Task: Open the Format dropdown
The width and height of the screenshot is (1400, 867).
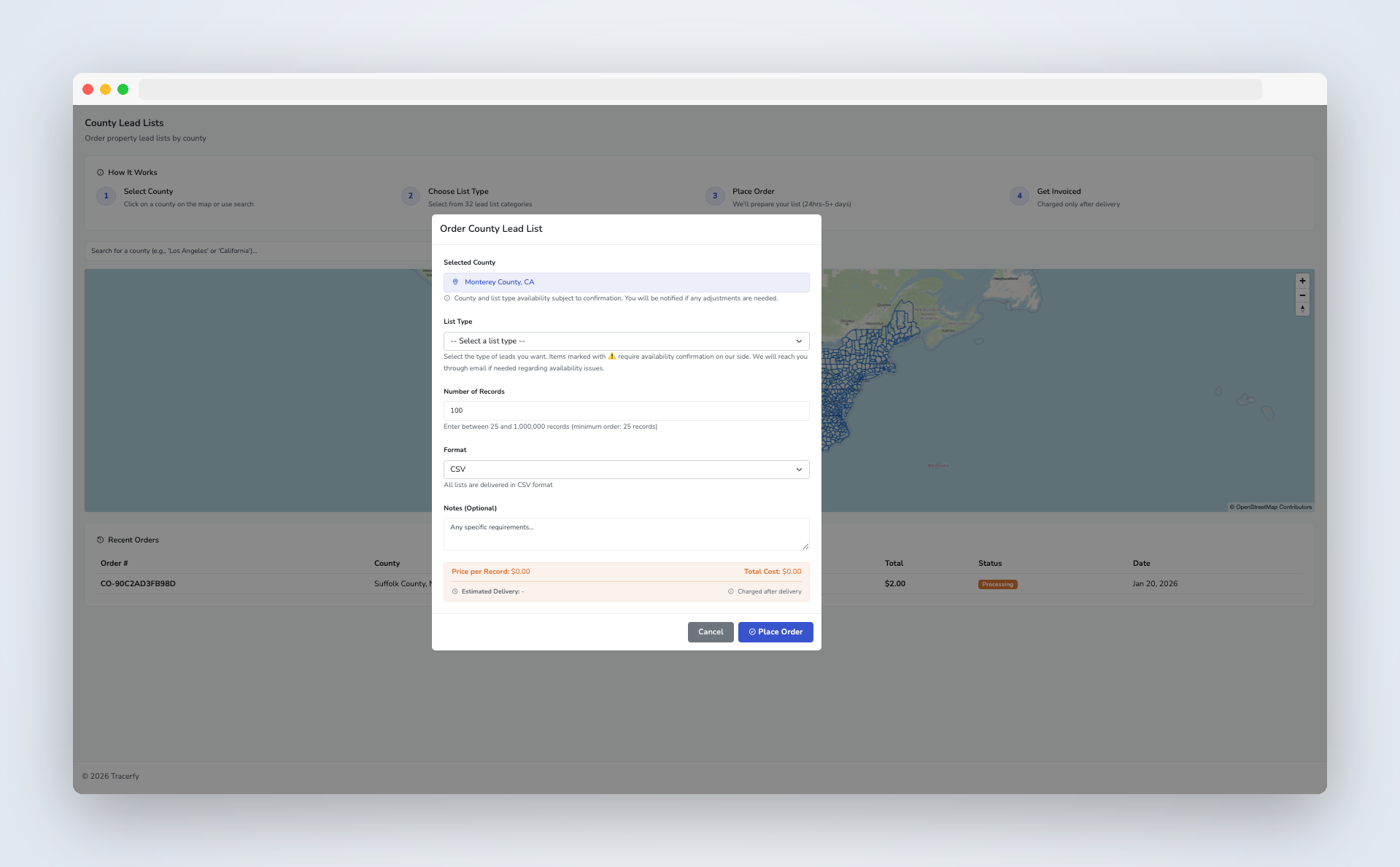Action: (626, 469)
